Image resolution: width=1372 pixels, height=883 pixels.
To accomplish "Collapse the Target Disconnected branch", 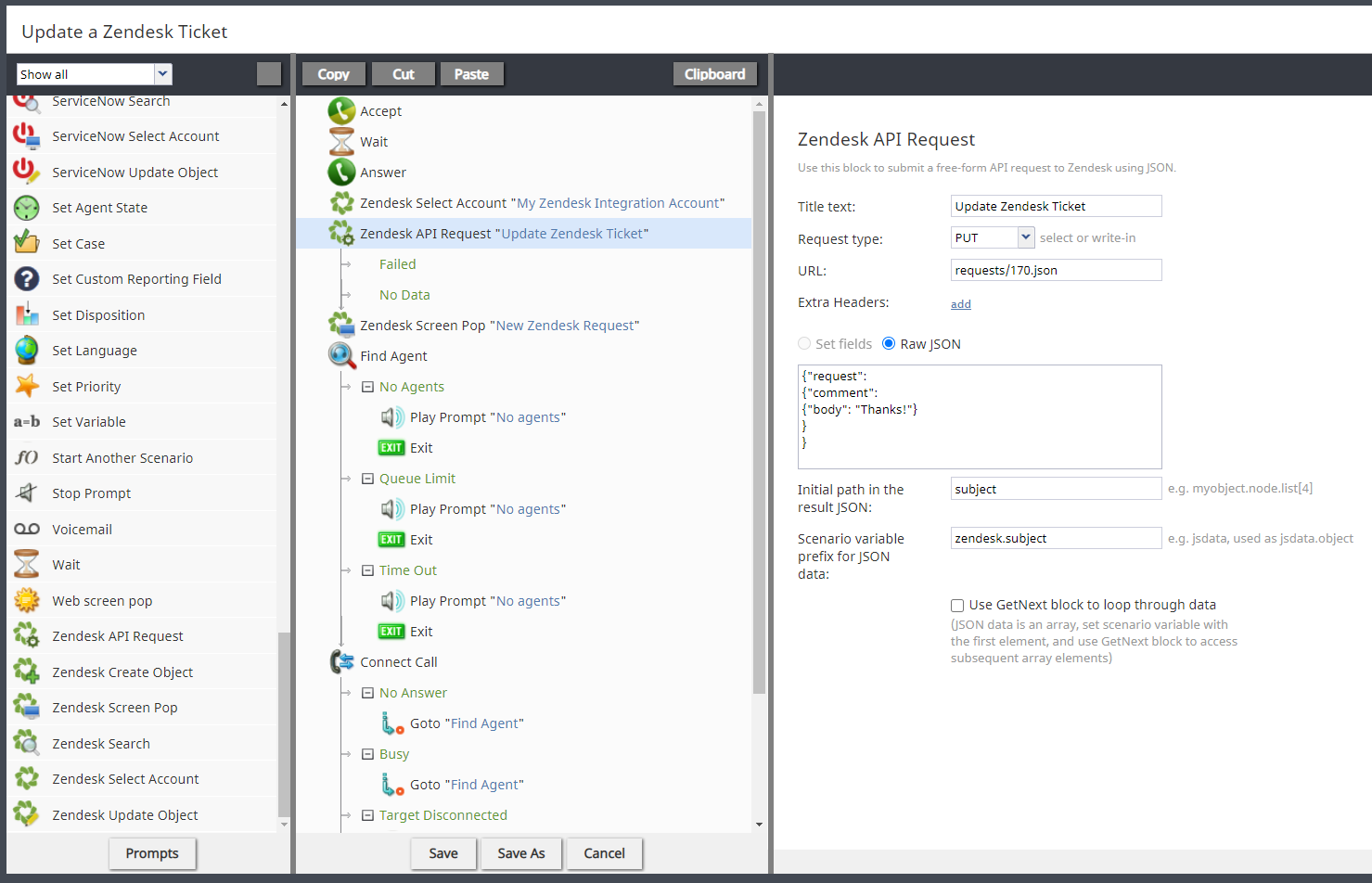I will point(367,815).
